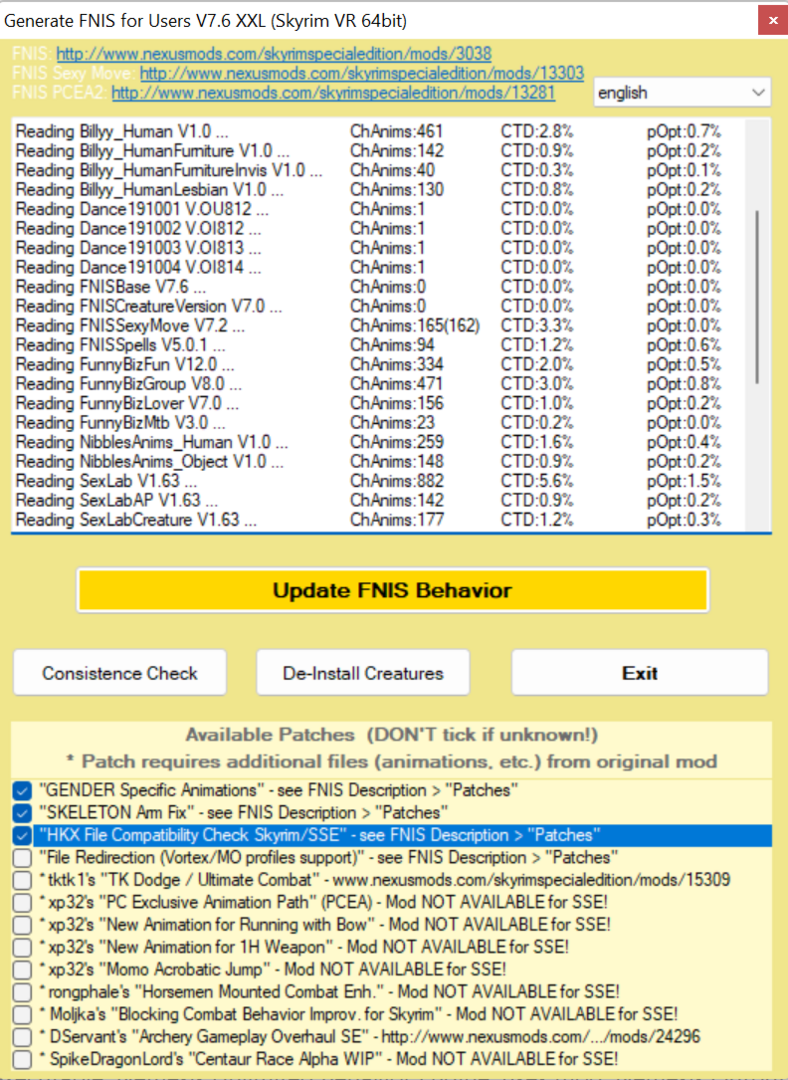Image resolution: width=788 pixels, height=1080 pixels.
Task: Click De-Install Creatures button
Action: pyautogui.click(x=363, y=673)
